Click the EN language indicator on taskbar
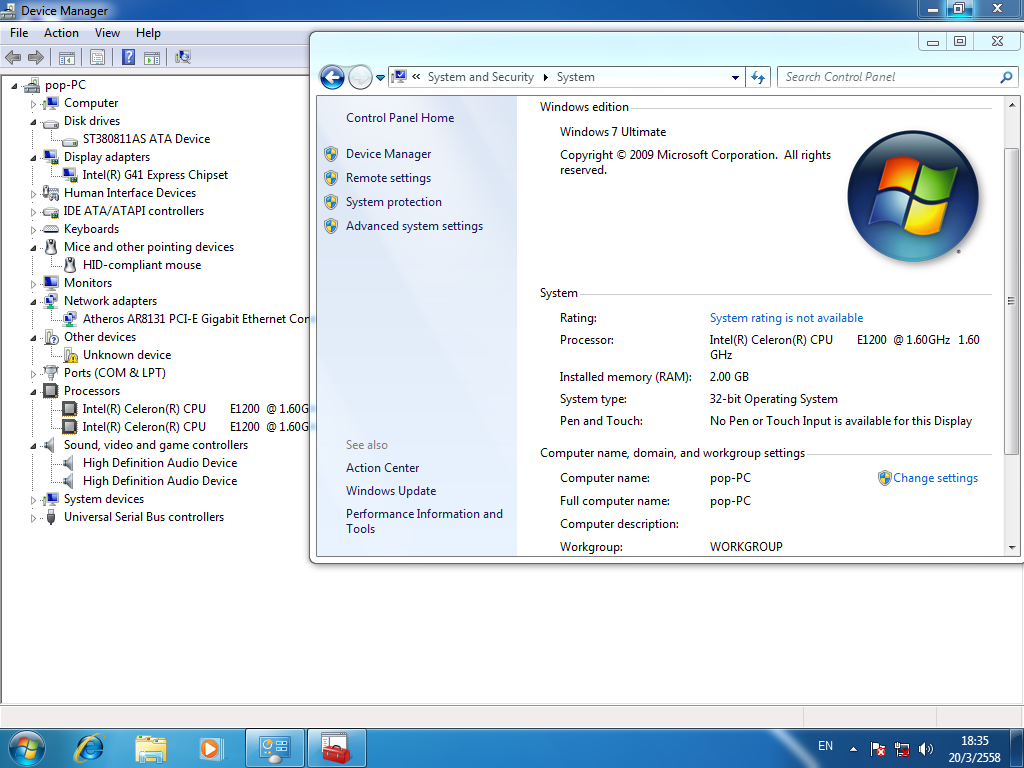Viewport: 1024px width, 768px height. click(x=825, y=746)
